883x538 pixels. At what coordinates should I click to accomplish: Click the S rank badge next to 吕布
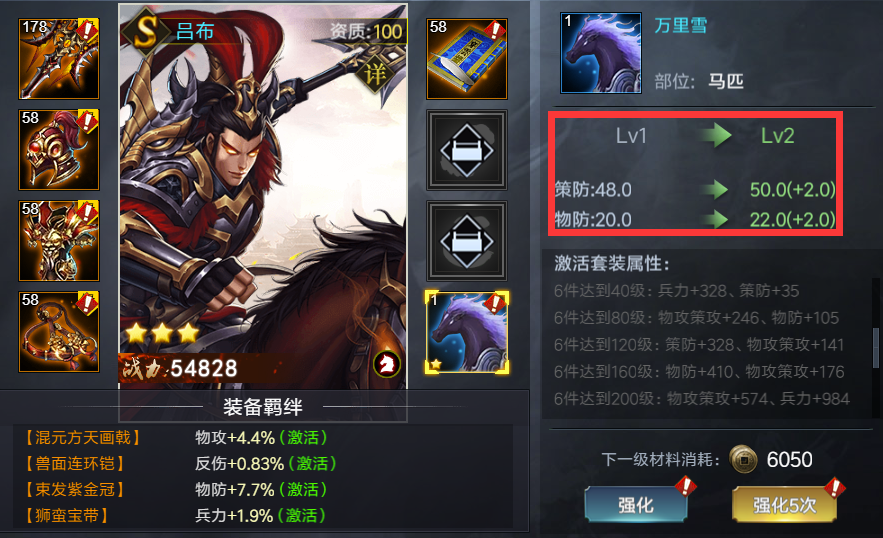146,31
